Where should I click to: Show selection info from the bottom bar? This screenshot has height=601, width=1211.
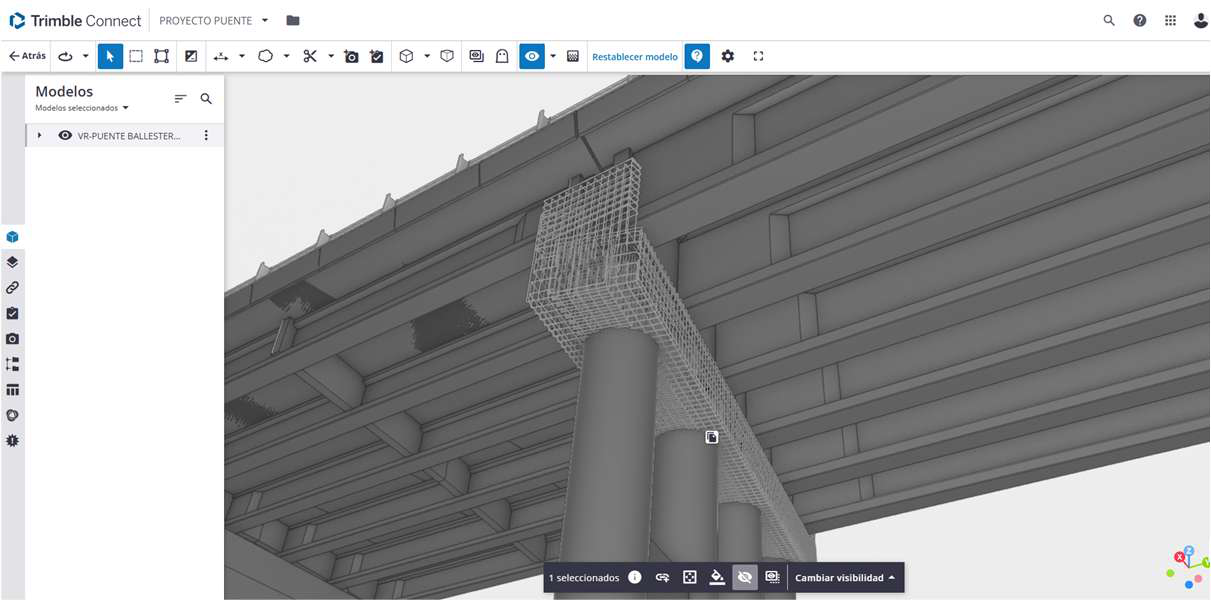click(636, 577)
